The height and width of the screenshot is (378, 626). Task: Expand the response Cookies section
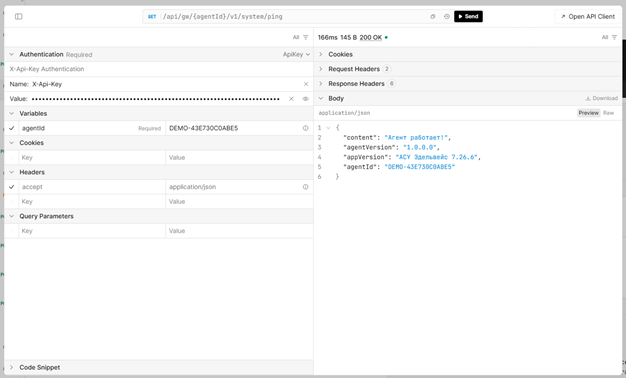pos(321,54)
